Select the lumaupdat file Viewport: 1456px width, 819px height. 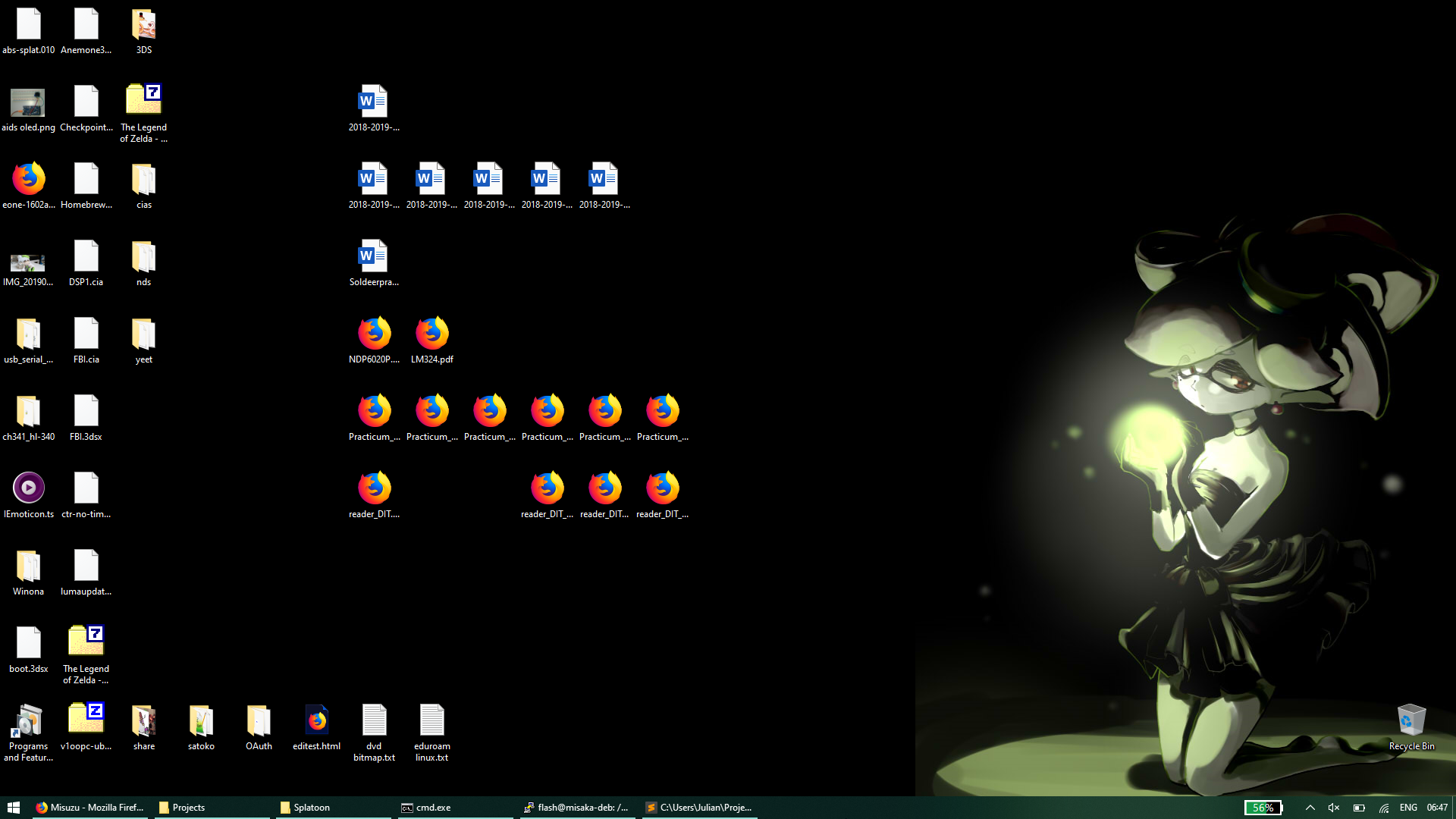click(86, 573)
